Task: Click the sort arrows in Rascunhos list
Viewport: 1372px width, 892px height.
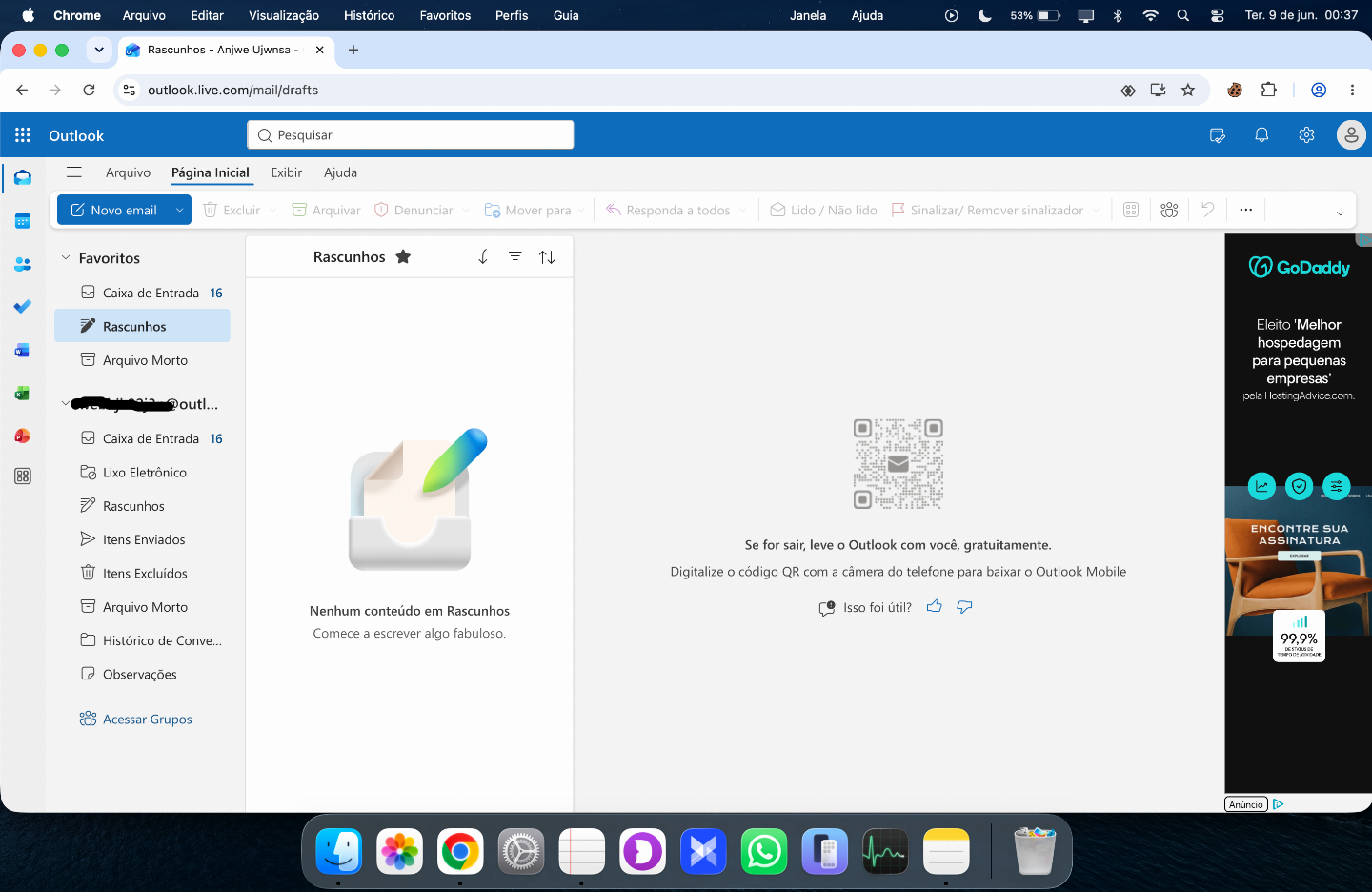Action: tap(547, 257)
